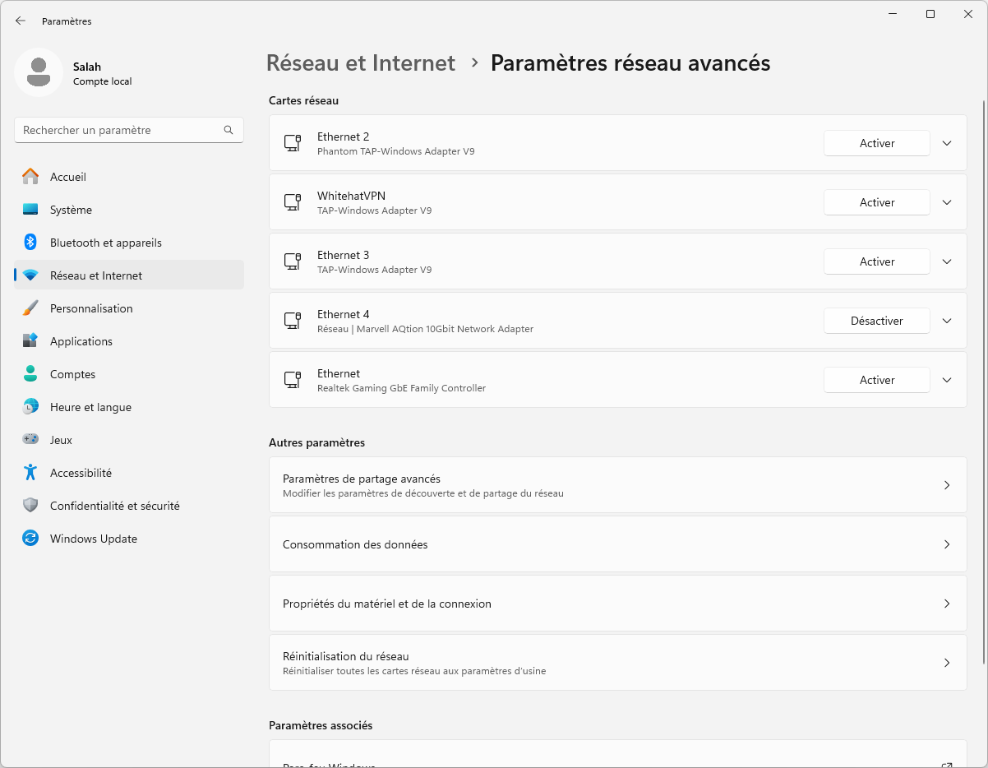
Task: Open Windows Update section
Action: click(129, 538)
